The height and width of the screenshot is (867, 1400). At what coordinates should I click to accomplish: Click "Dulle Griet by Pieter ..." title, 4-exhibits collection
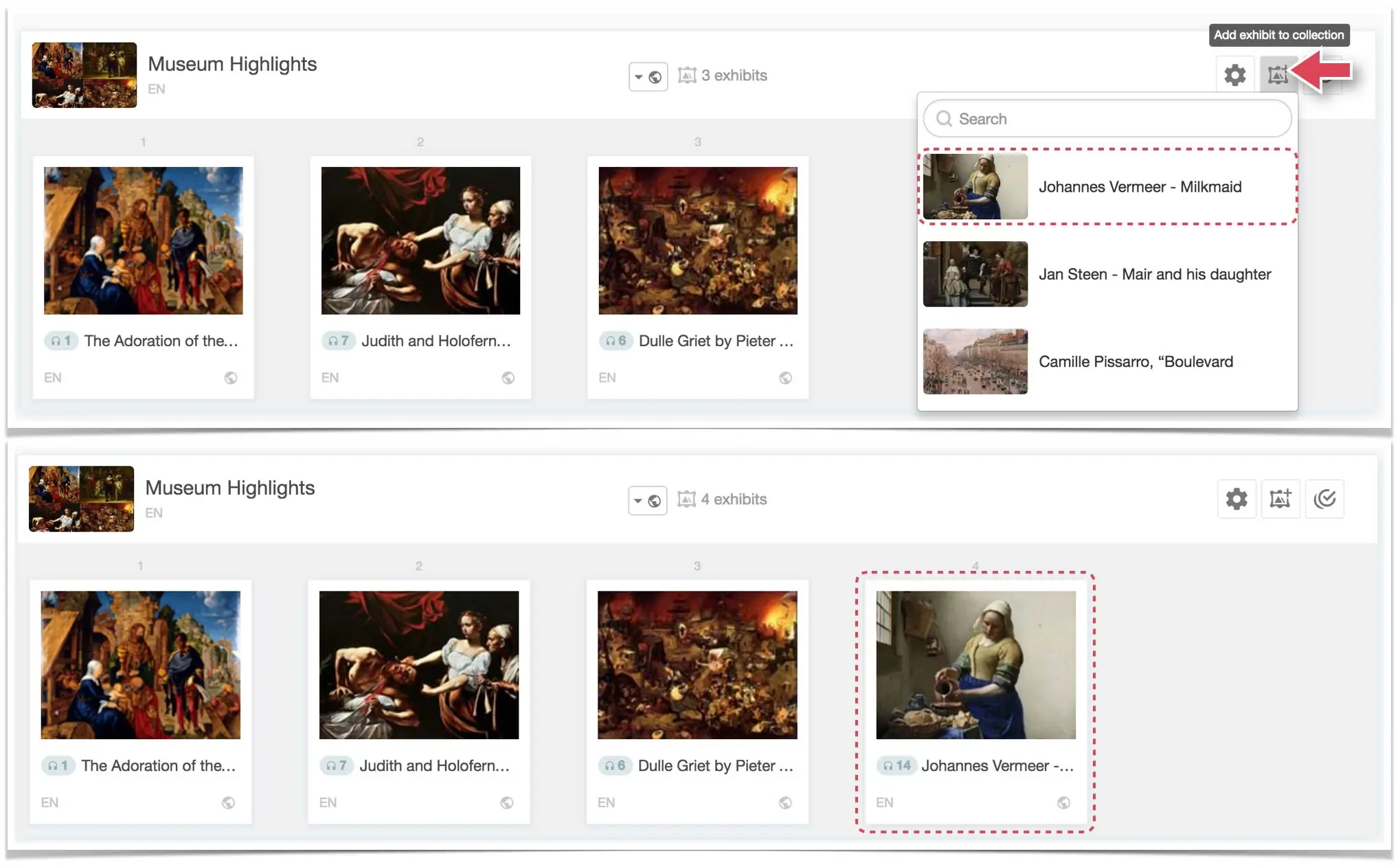(716, 765)
